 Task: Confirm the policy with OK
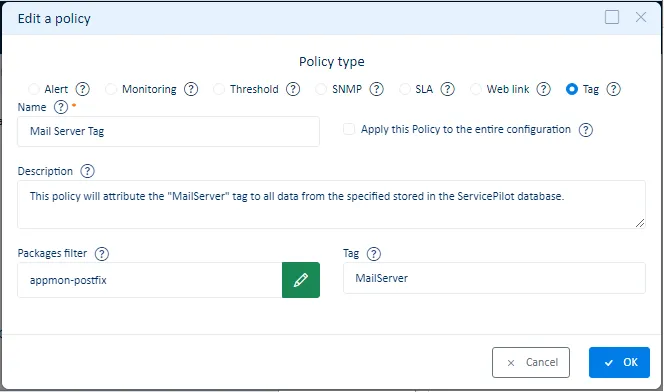tap(620, 362)
